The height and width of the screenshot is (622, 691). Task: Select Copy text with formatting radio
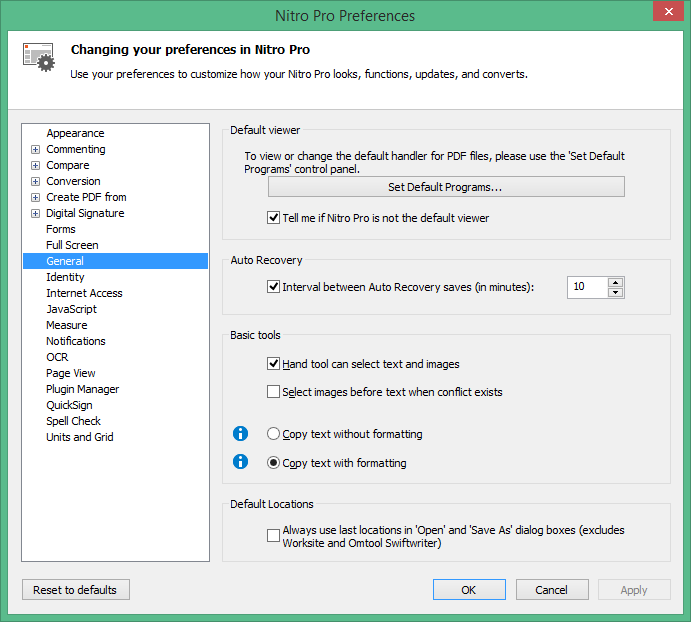[273, 462]
